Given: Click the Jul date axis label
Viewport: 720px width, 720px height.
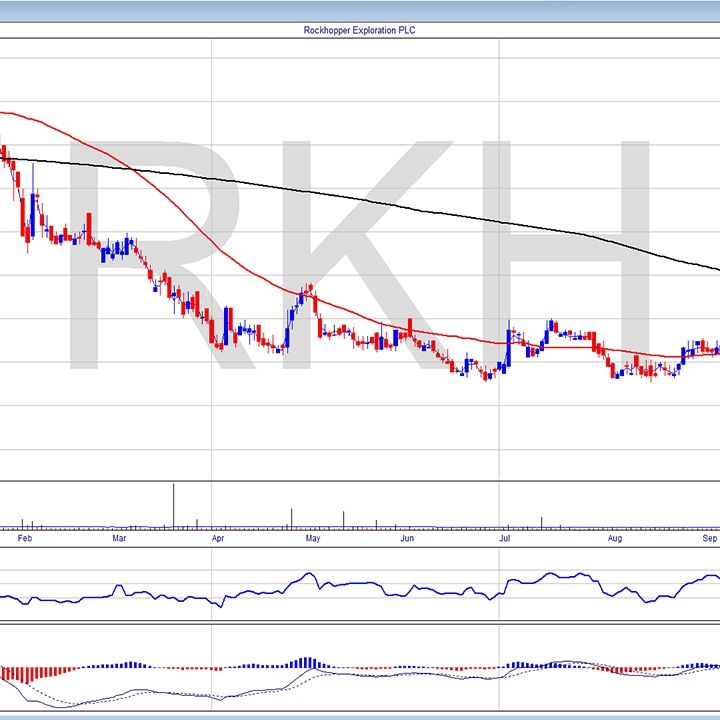Looking at the screenshot, I should click(505, 539).
